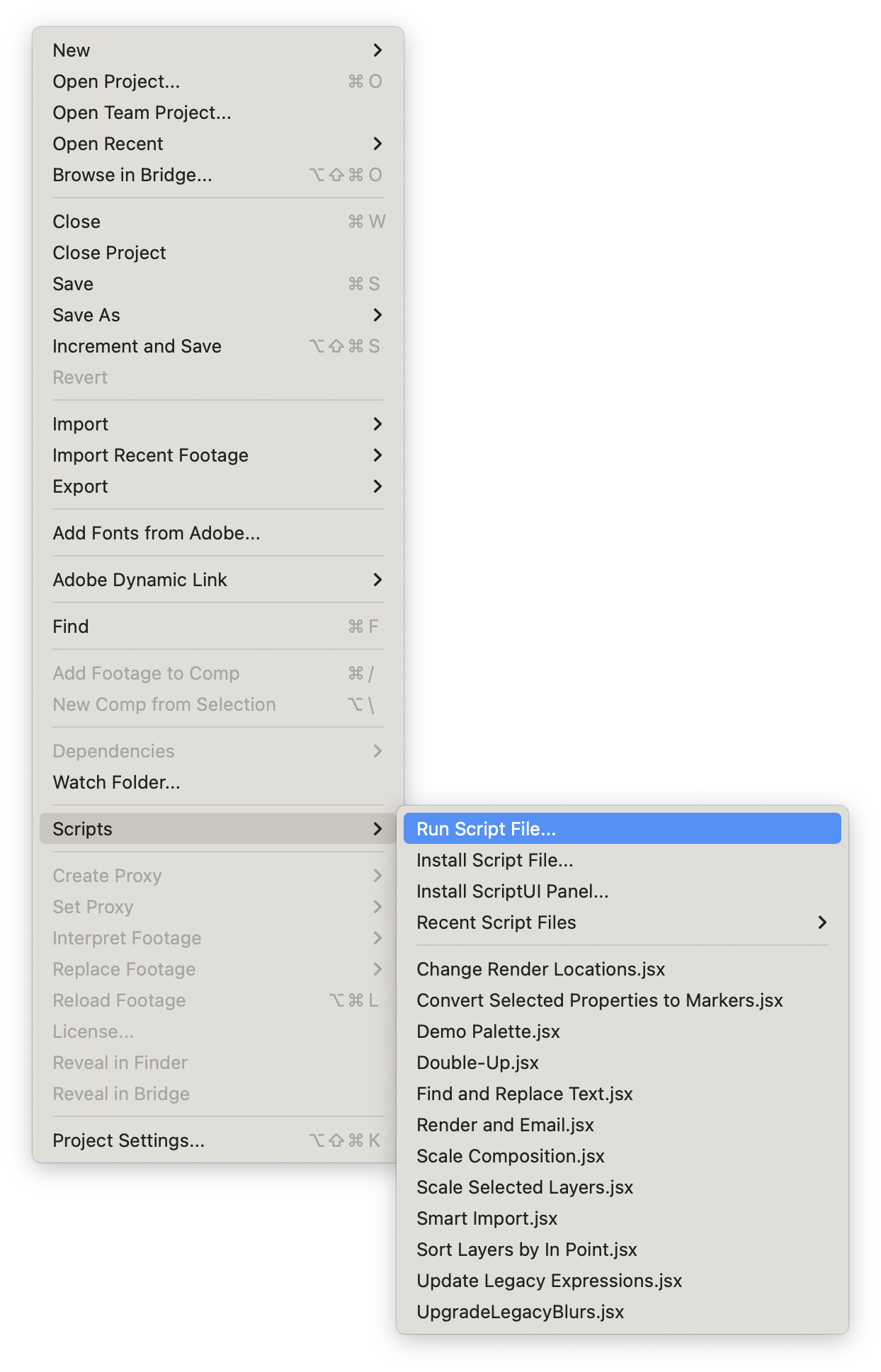Open Import Recent Footage submenu
The image size is (881, 1372).
tap(218, 455)
